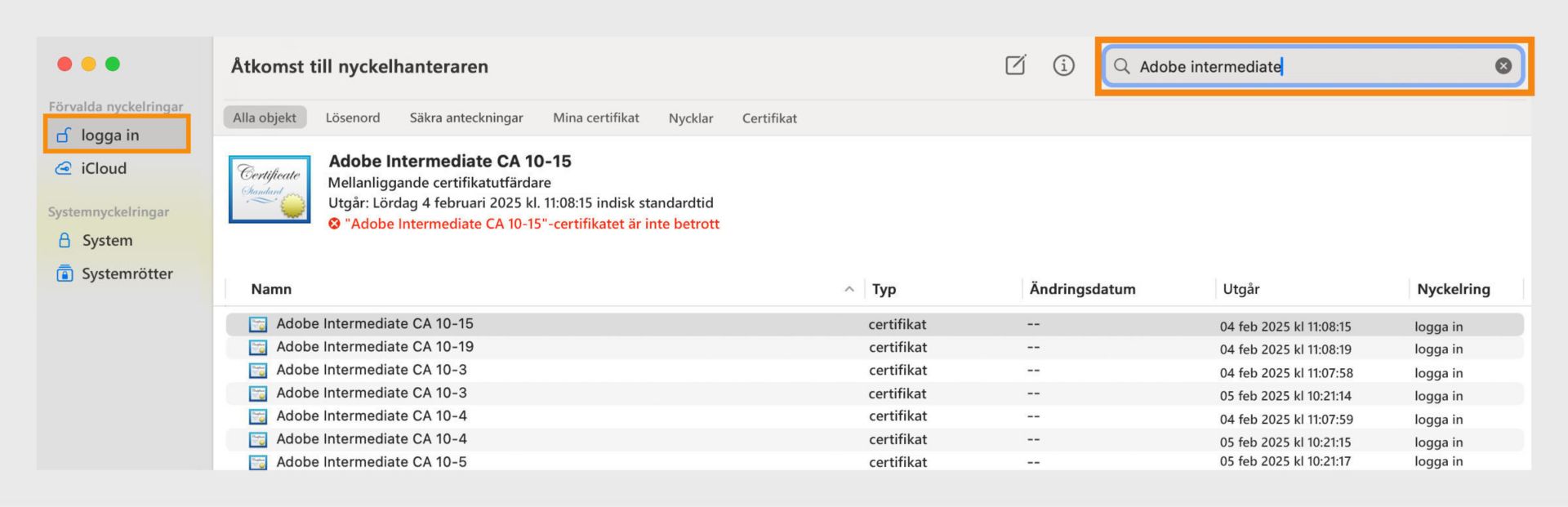Click certificate icon of CA 10-5 row
Screen dimensions: 1568x507
(x=258, y=462)
